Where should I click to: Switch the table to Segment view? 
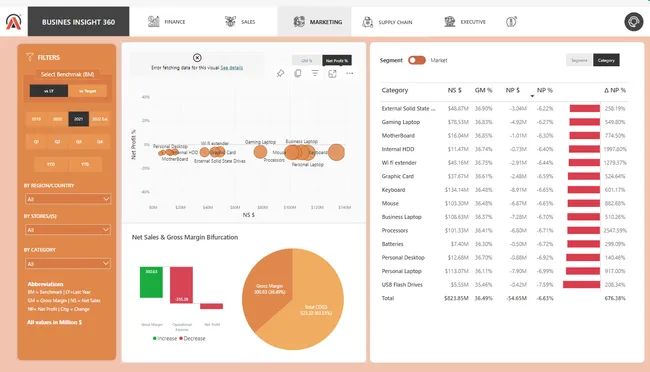click(x=579, y=60)
